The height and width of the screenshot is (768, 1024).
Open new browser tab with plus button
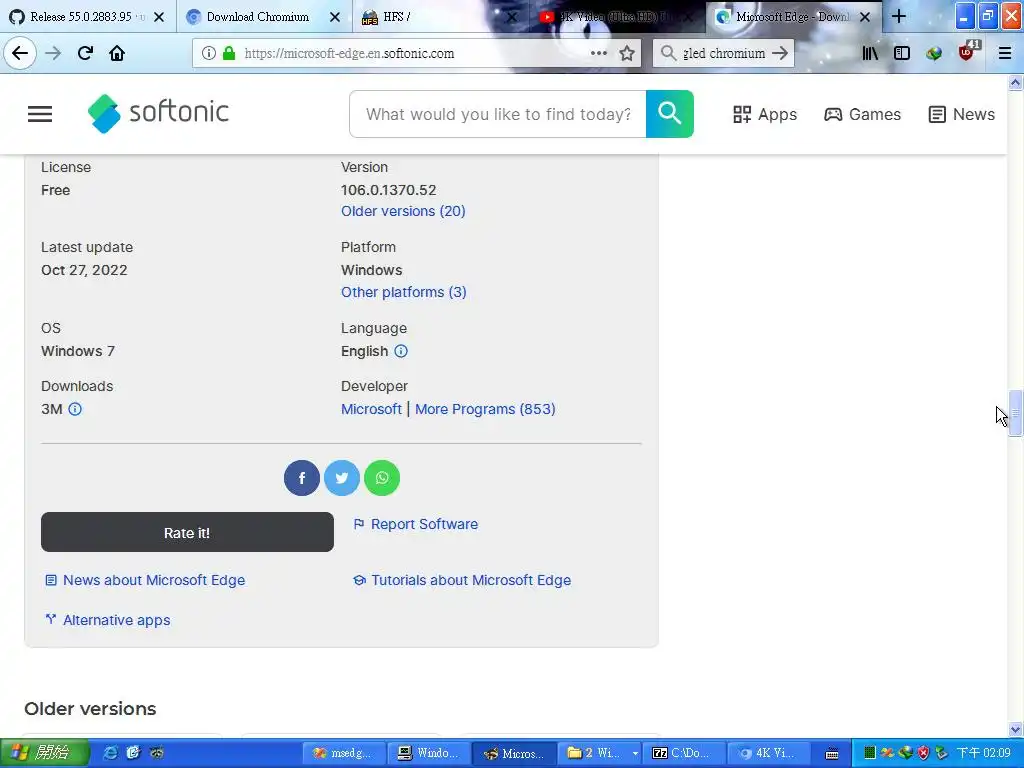[x=899, y=16]
